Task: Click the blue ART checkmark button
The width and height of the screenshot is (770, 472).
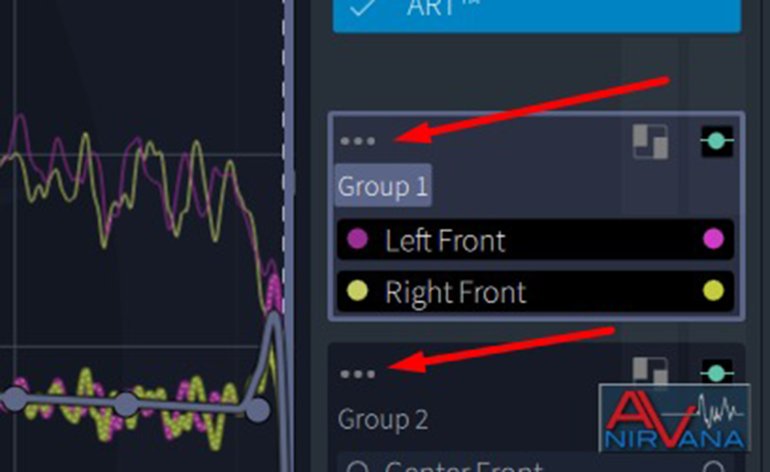Action: tap(537, 16)
